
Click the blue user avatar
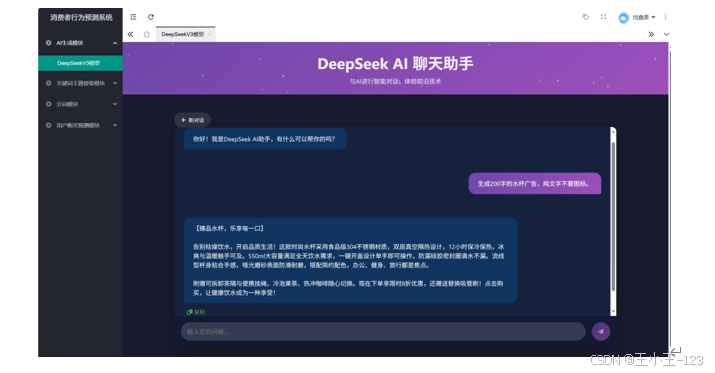click(623, 17)
